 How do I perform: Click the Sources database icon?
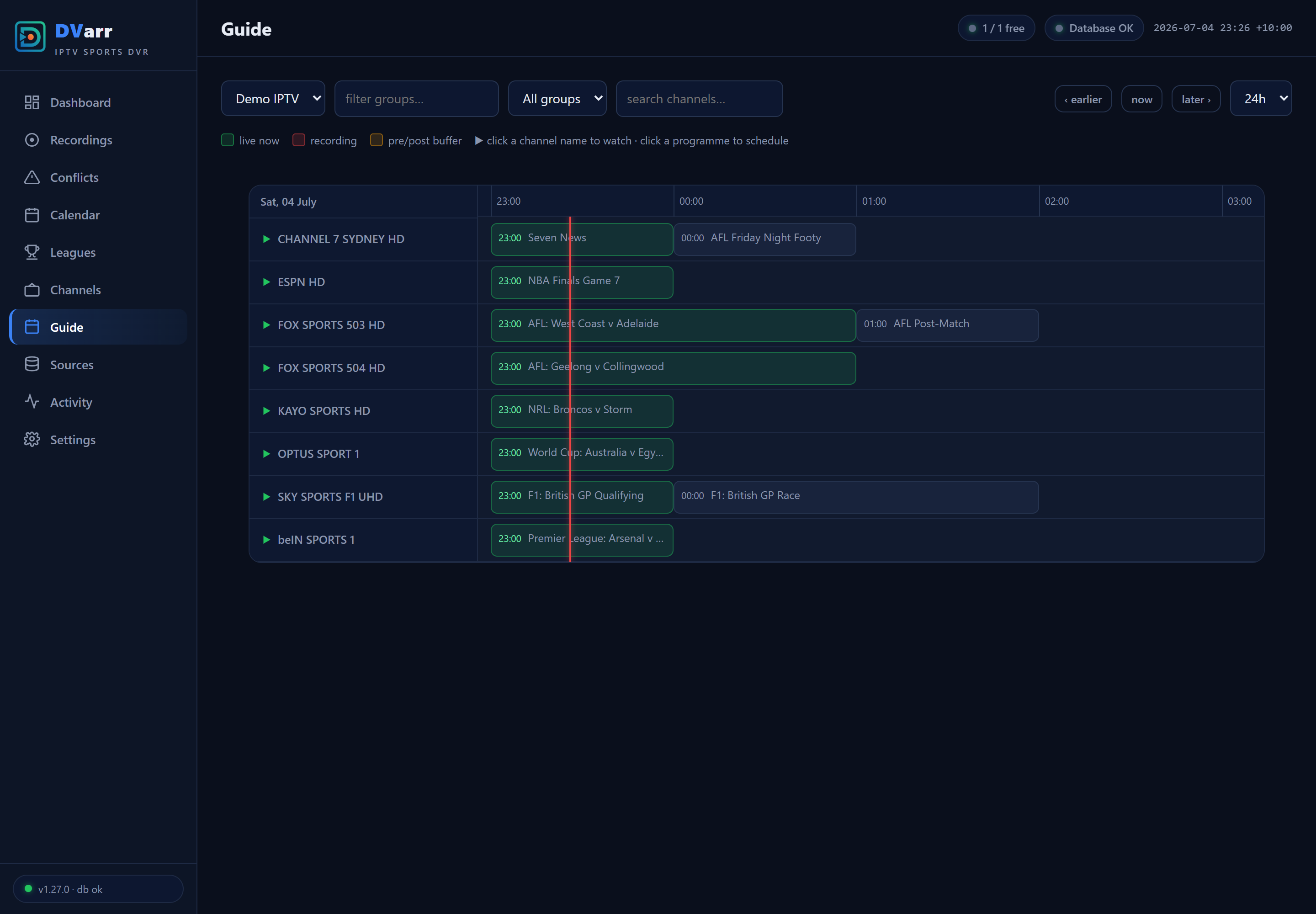pyautogui.click(x=32, y=365)
